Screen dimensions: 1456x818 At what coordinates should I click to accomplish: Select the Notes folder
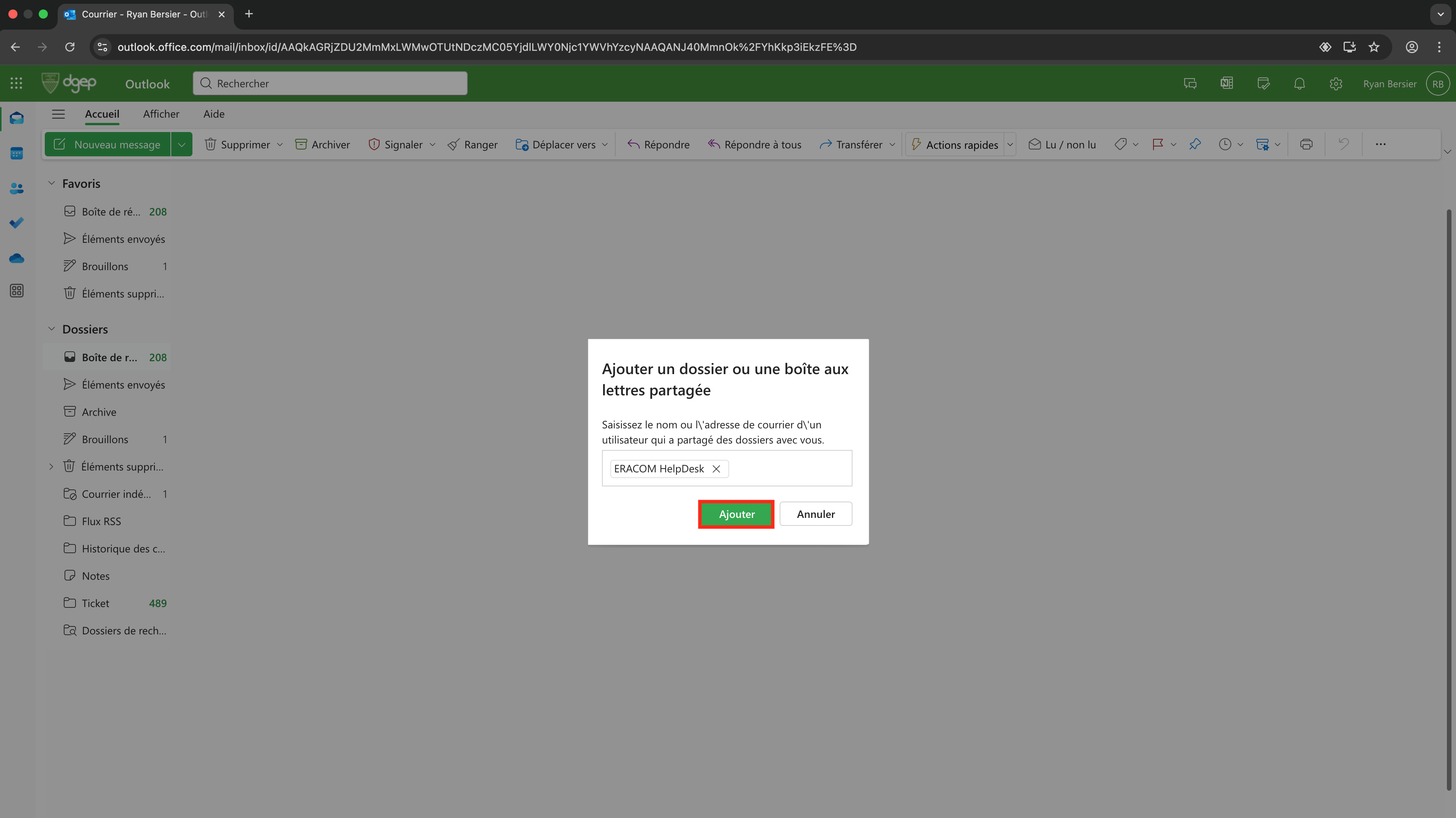107,576
